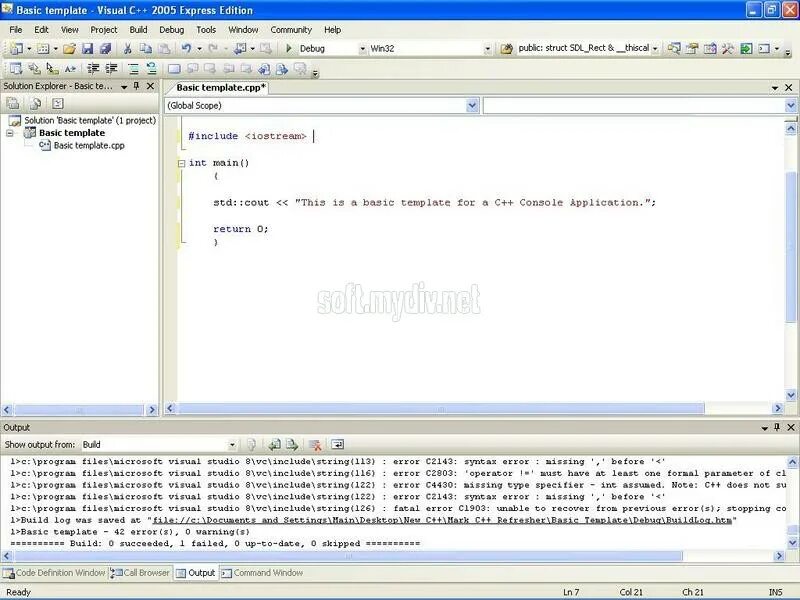Open the Tools menu
800x600 pixels.
(206, 30)
